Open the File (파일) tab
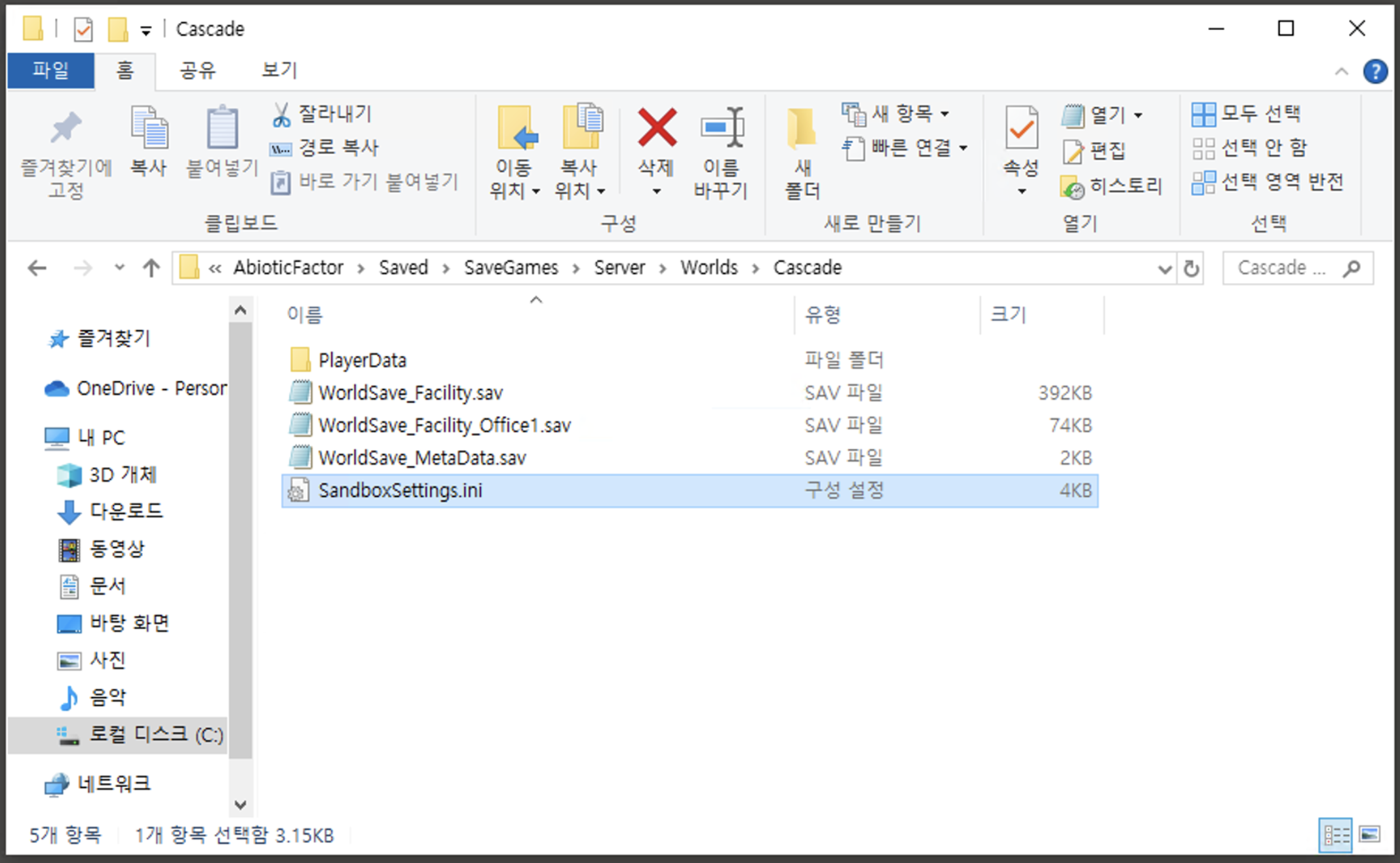1400x863 pixels. 51,70
